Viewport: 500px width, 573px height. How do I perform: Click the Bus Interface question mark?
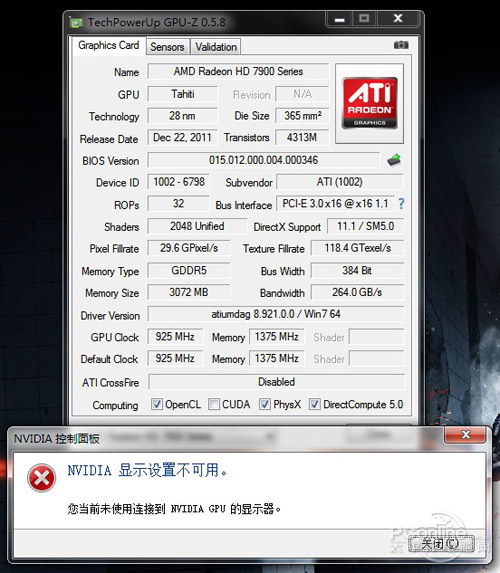coord(401,204)
